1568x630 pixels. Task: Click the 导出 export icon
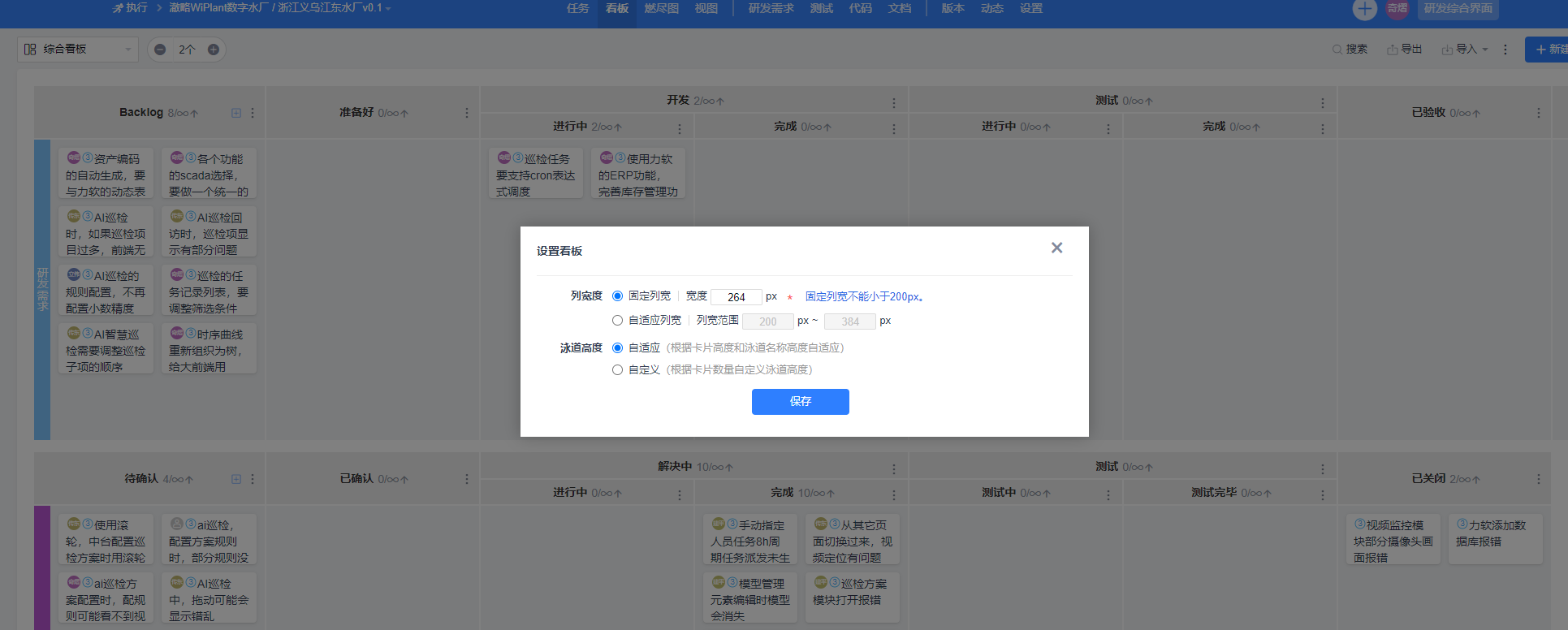[x=1393, y=50]
